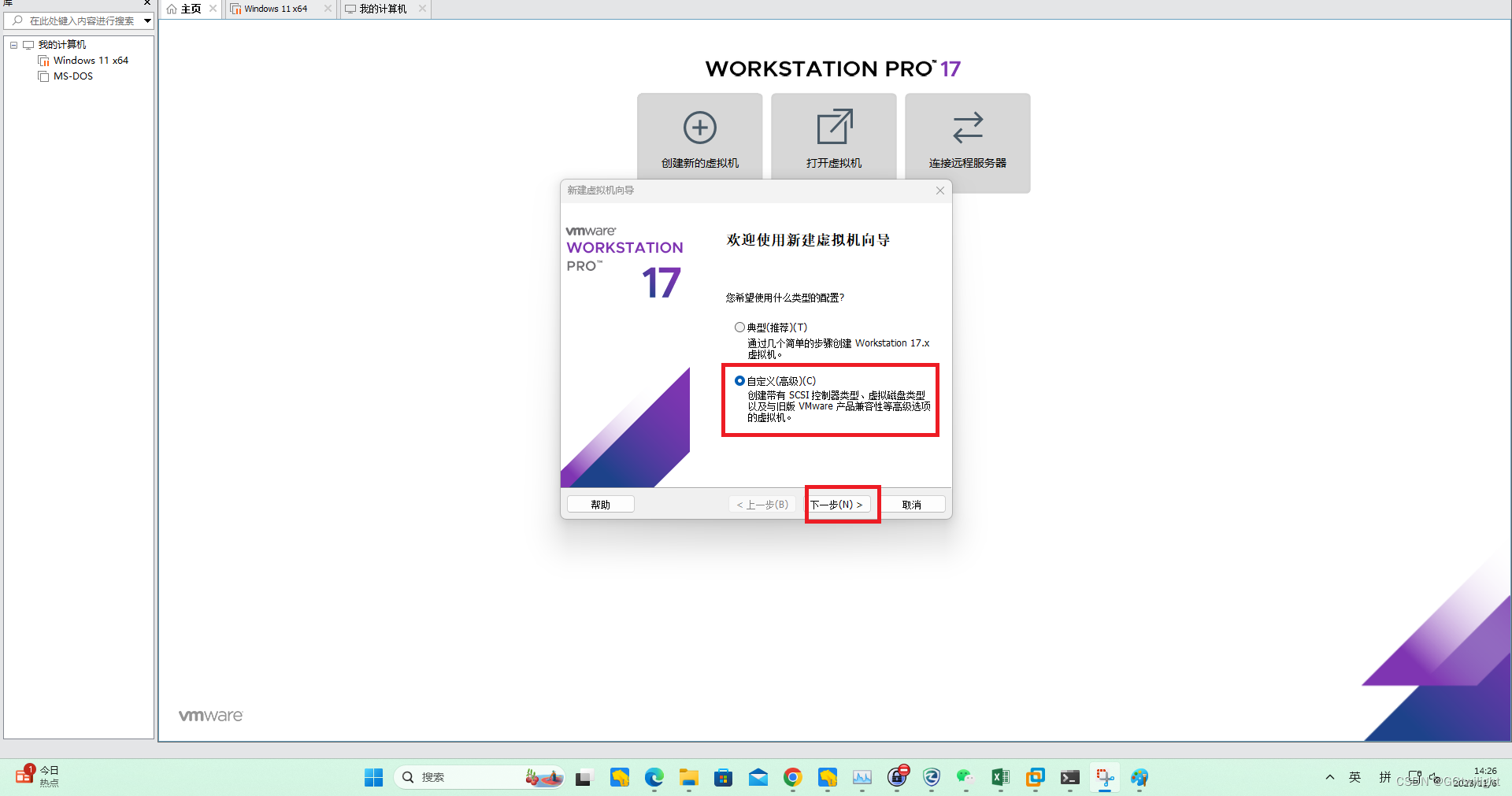
Task: Collapse the My Computer tree node
Action: [x=13, y=45]
